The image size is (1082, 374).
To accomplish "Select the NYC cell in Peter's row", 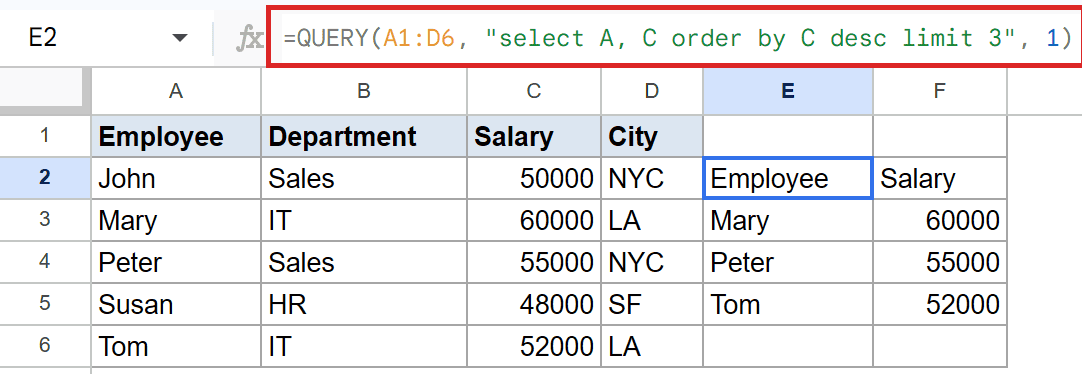I will click(x=651, y=262).
